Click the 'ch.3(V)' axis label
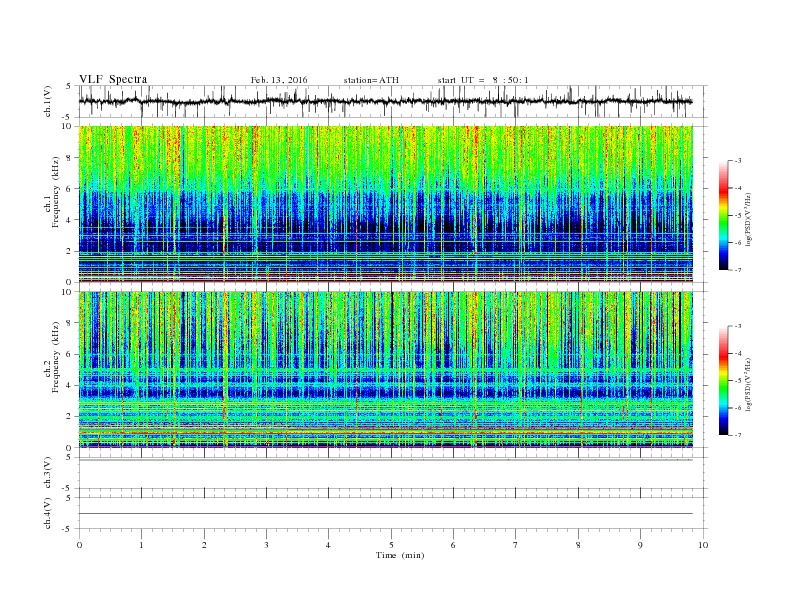The image size is (792, 612). tap(48, 473)
